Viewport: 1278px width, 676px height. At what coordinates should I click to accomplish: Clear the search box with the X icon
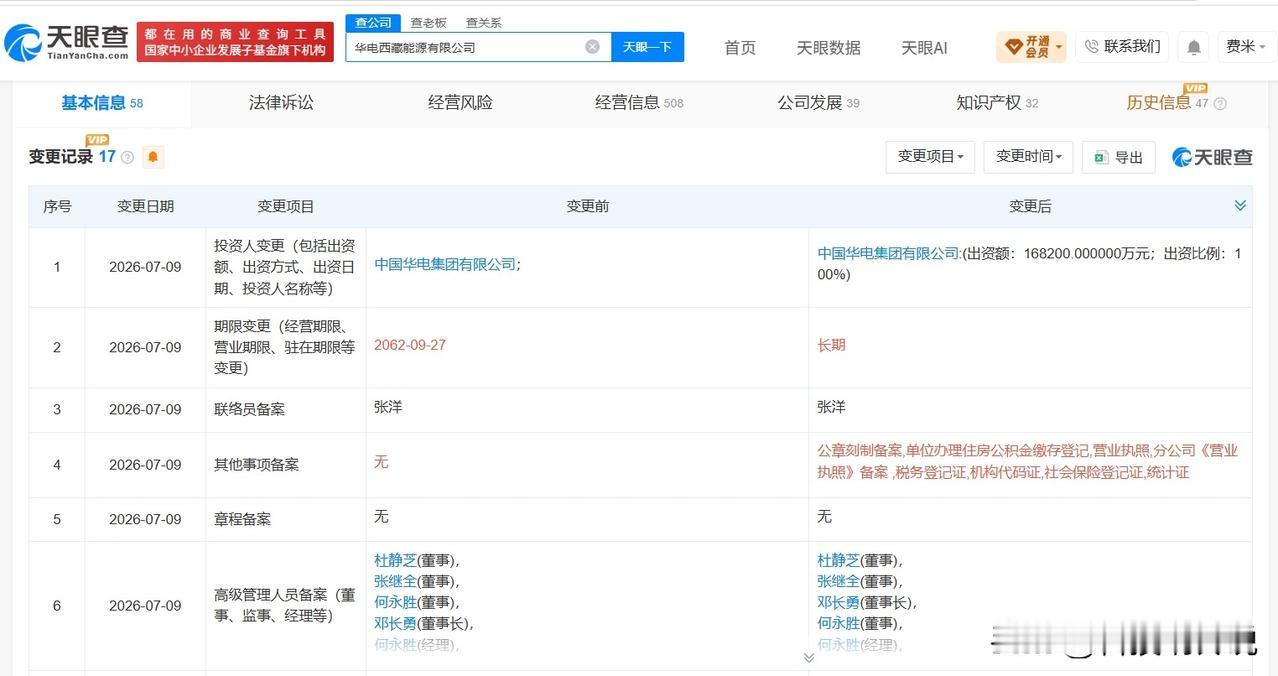592,47
